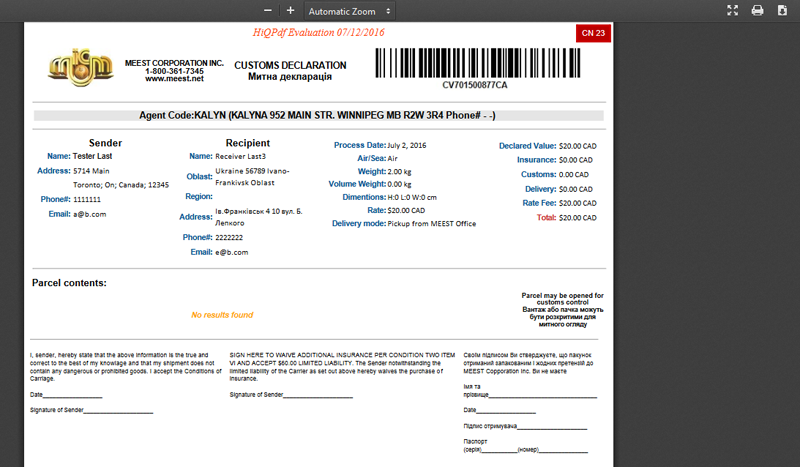Click the 1-800-361-7345 phone number
800x467 pixels.
[x=174, y=71]
